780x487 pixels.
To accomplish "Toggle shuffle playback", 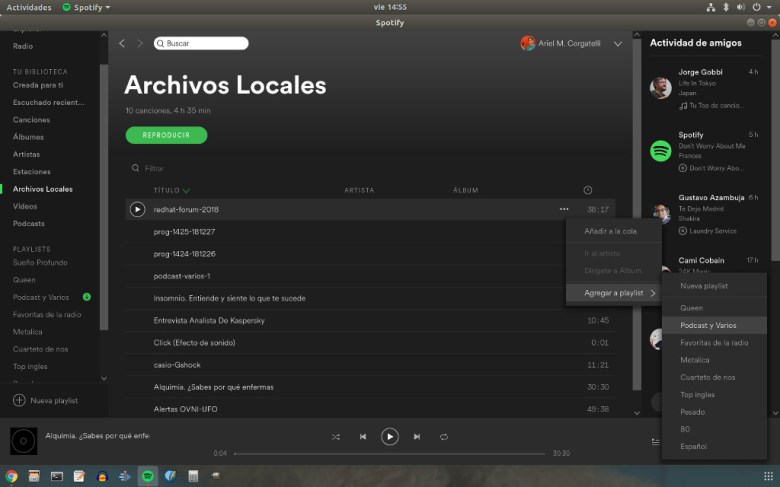I will [x=336, y=437].
